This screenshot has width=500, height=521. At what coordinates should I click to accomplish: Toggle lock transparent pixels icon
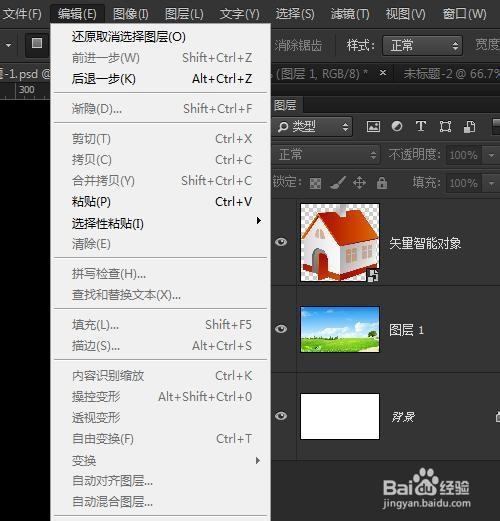point(315,183)
